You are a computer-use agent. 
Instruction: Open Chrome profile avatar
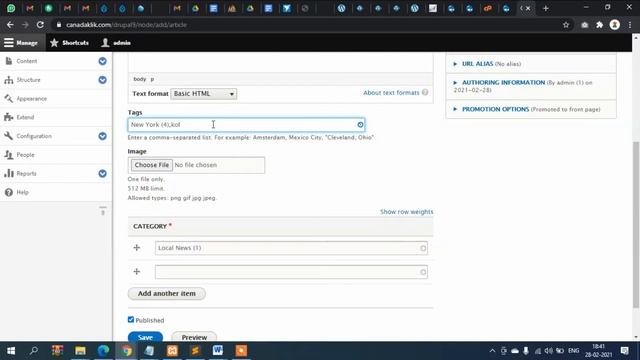tap(615, 25)
